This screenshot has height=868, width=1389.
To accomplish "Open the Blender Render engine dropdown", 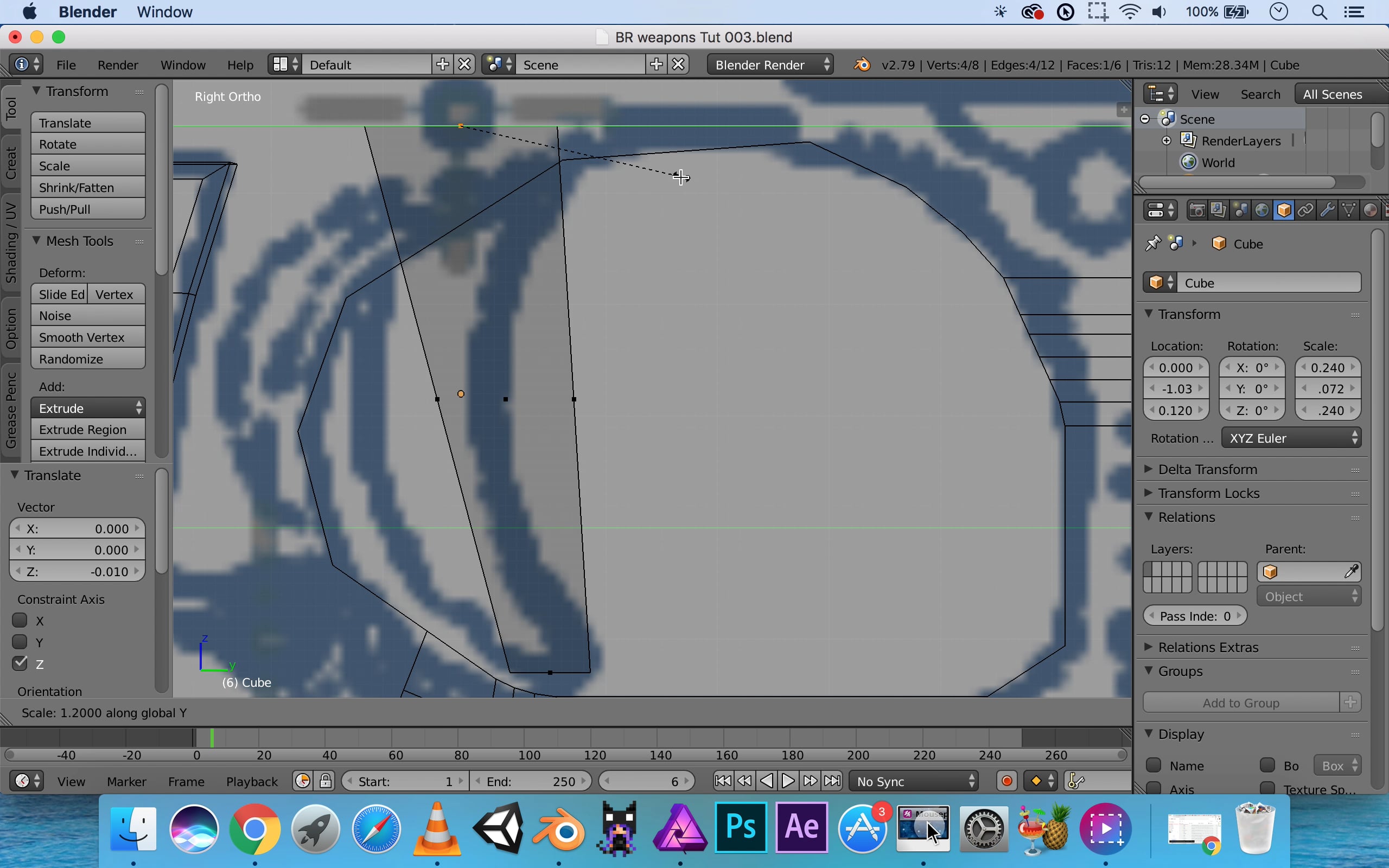I will click(x=771, y=65).
